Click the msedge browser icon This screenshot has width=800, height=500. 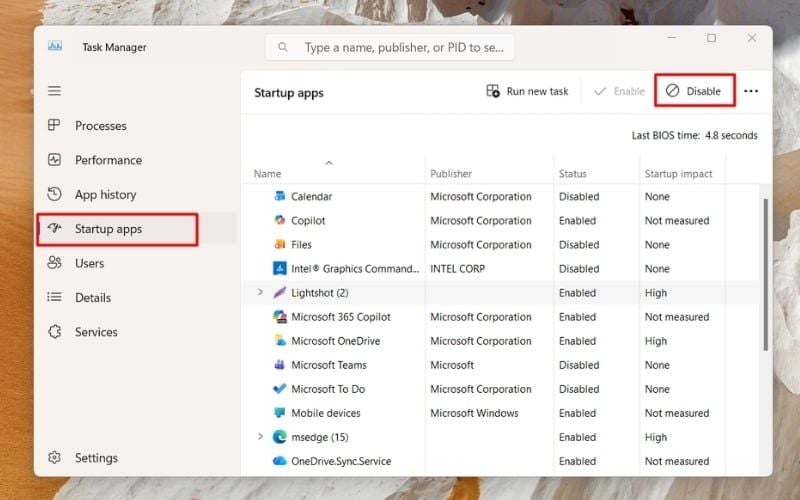[x=280, y=437]
